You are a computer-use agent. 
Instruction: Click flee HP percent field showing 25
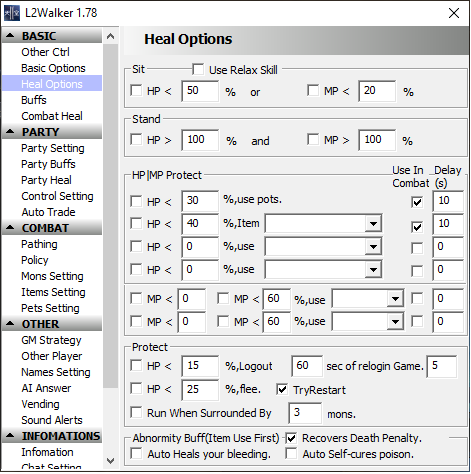[200, 389]
